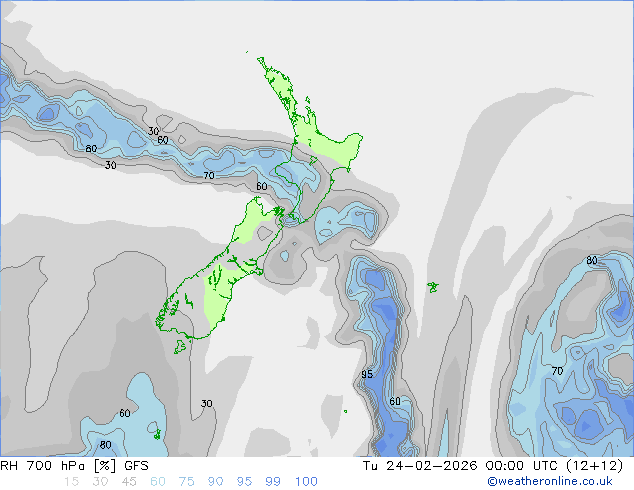Select the legend value 95 in the scale

(x=244, y=482)
